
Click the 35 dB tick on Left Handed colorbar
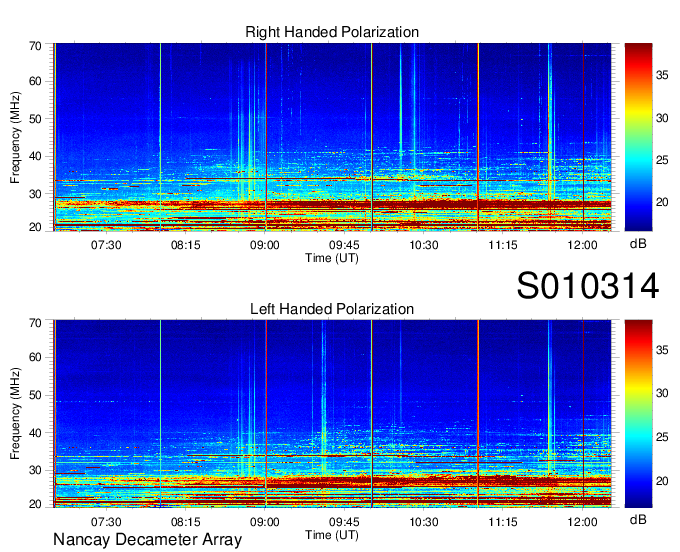coord(662,349)
